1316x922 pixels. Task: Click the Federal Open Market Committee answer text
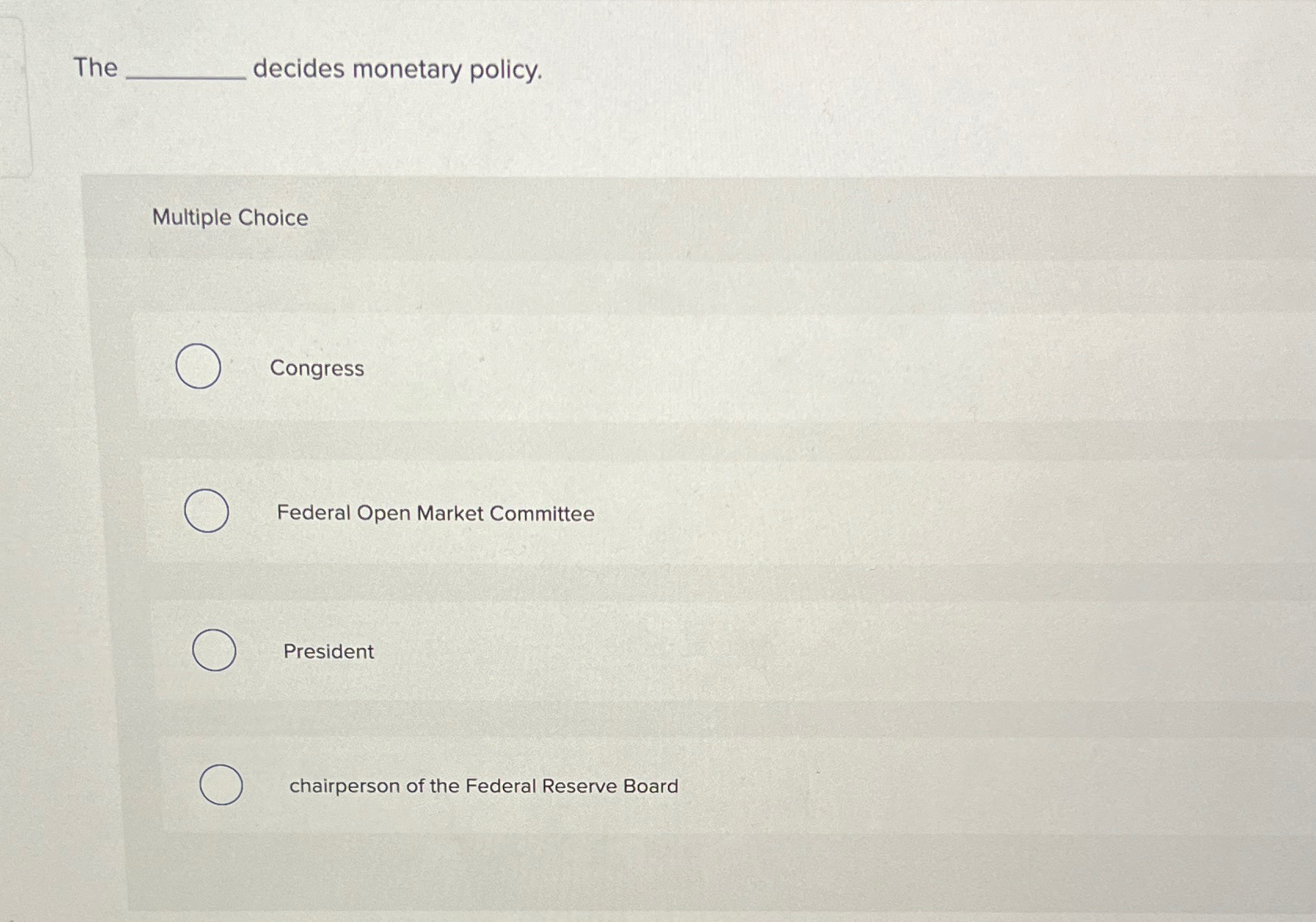[x=436, y=512]
